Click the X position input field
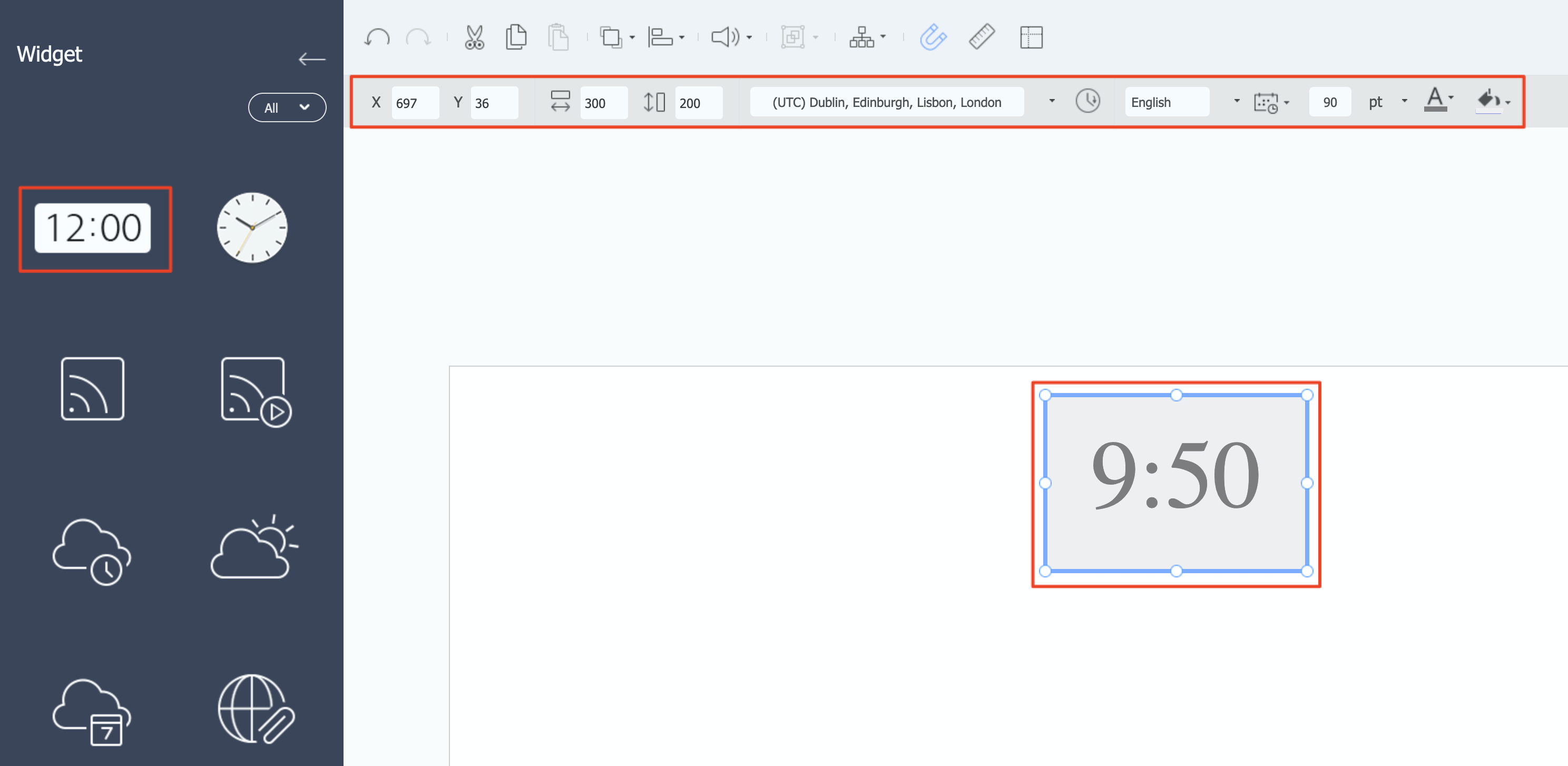 [x=415, y=103]
